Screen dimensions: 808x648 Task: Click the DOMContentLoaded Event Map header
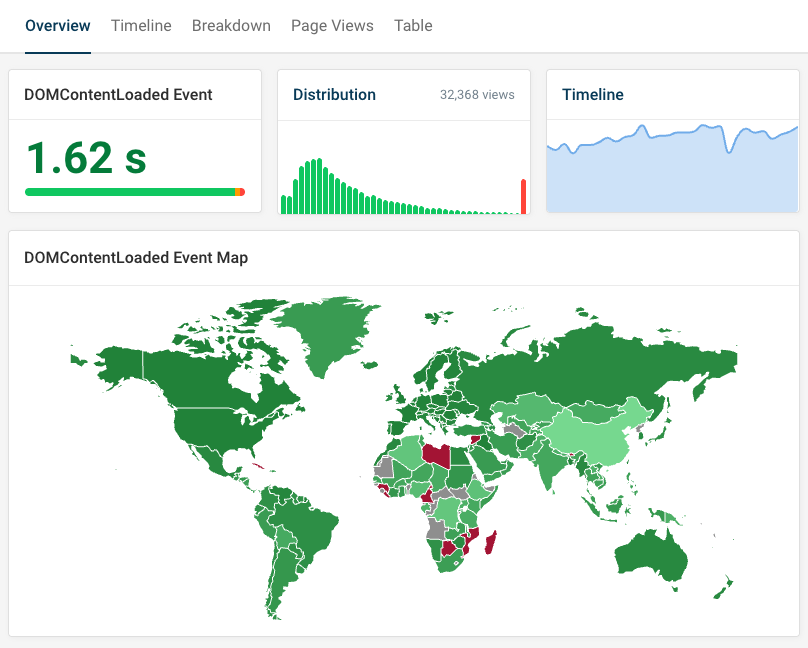click(136, 257)
